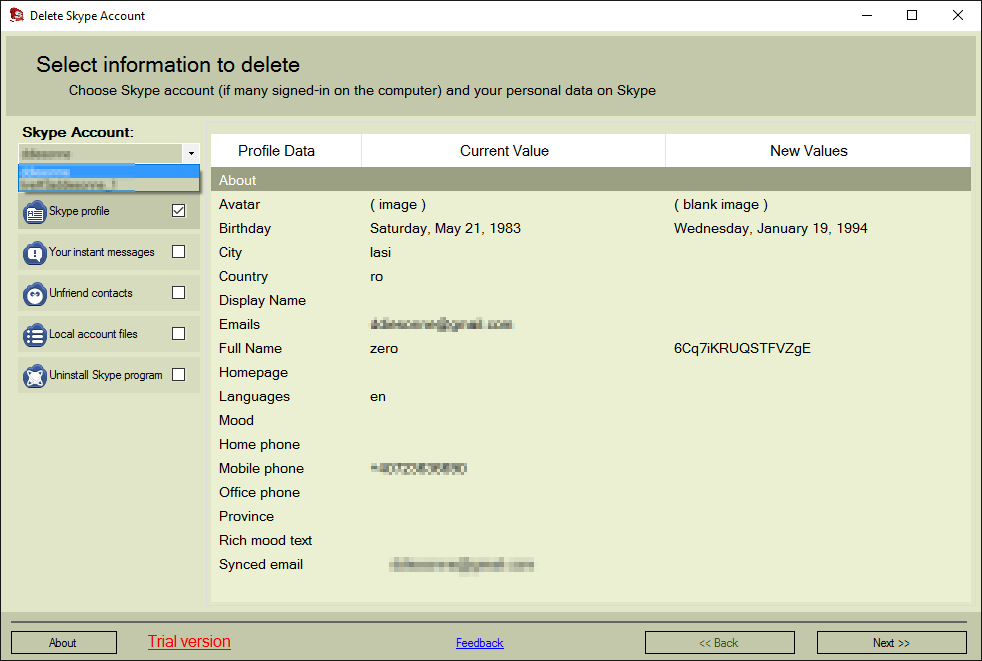Open the Feedback link
Screen dimensions: 982x661
point(480,643)
